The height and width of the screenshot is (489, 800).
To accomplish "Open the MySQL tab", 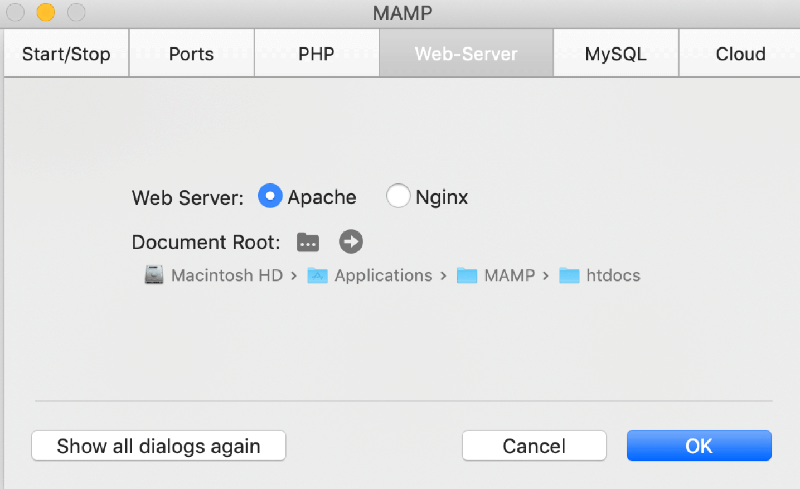I will pos(616,53).
